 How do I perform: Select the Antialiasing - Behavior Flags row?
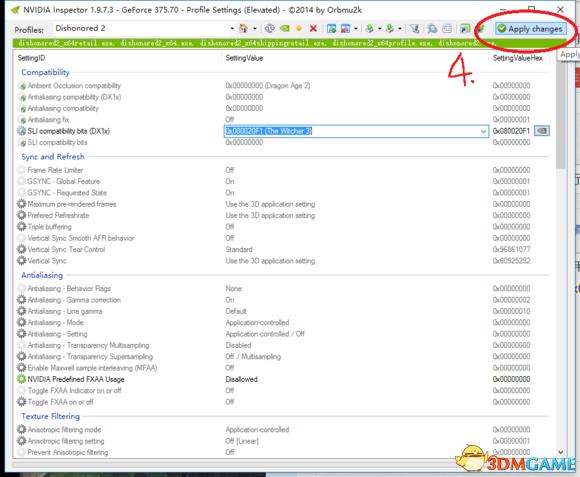tap(283, 288)
